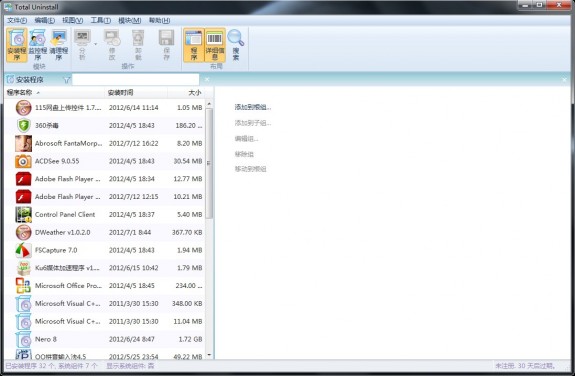Click the 分析 (Analyze) toolbar icon
Viewport: 575px width, 376px height.
(x=82, y=45)
